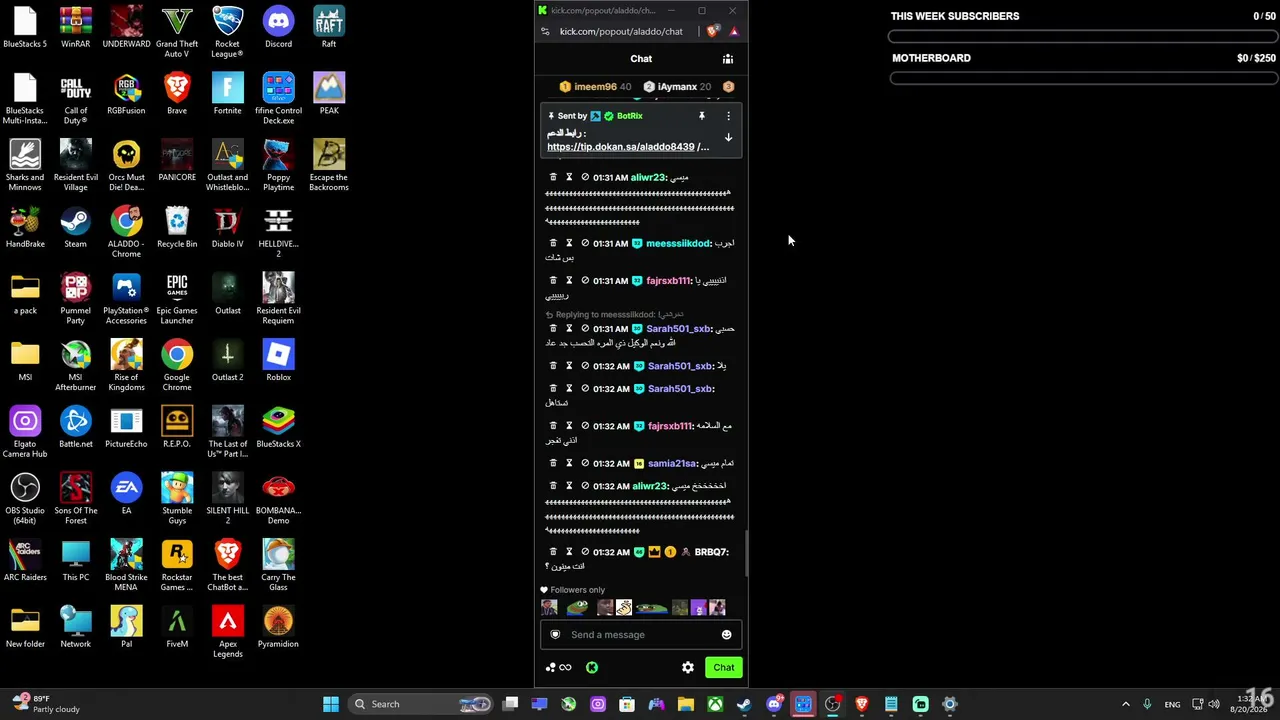Click ENG language indicator in tray
Screen dimensions: 1280x720
point(1172,704)
